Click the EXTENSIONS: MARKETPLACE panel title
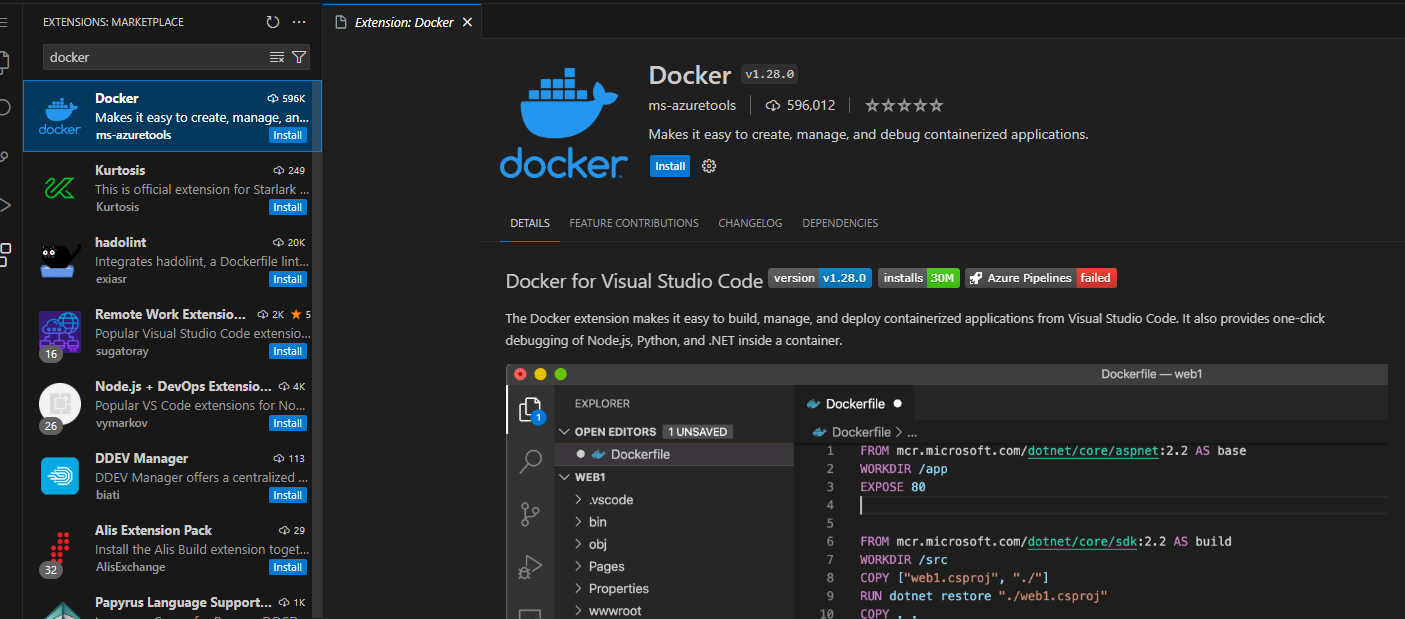 (x=113, y=22)
